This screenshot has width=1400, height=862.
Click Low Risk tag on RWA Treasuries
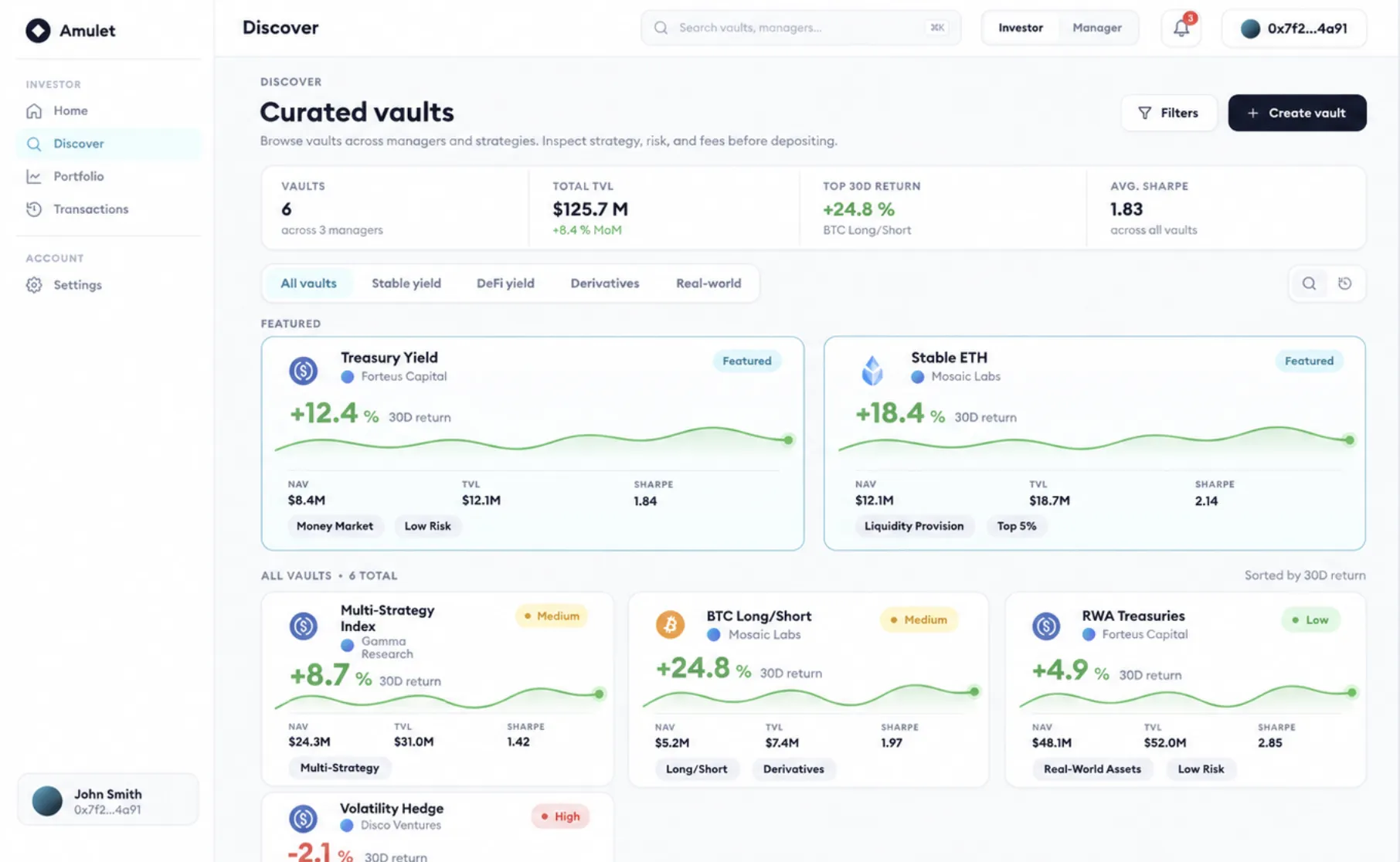click(x=1201, y=769)
